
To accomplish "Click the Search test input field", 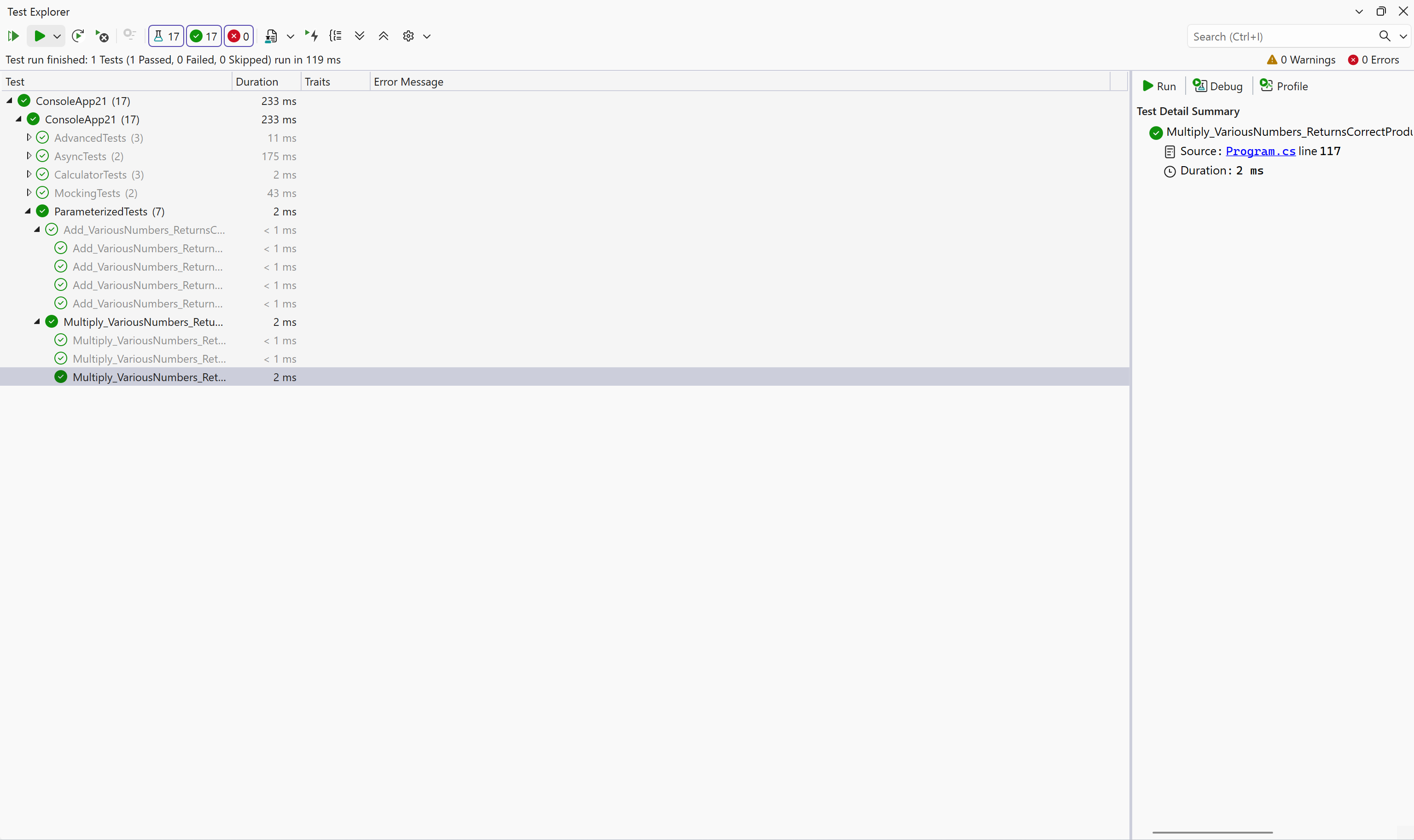I will (1282, 36).
